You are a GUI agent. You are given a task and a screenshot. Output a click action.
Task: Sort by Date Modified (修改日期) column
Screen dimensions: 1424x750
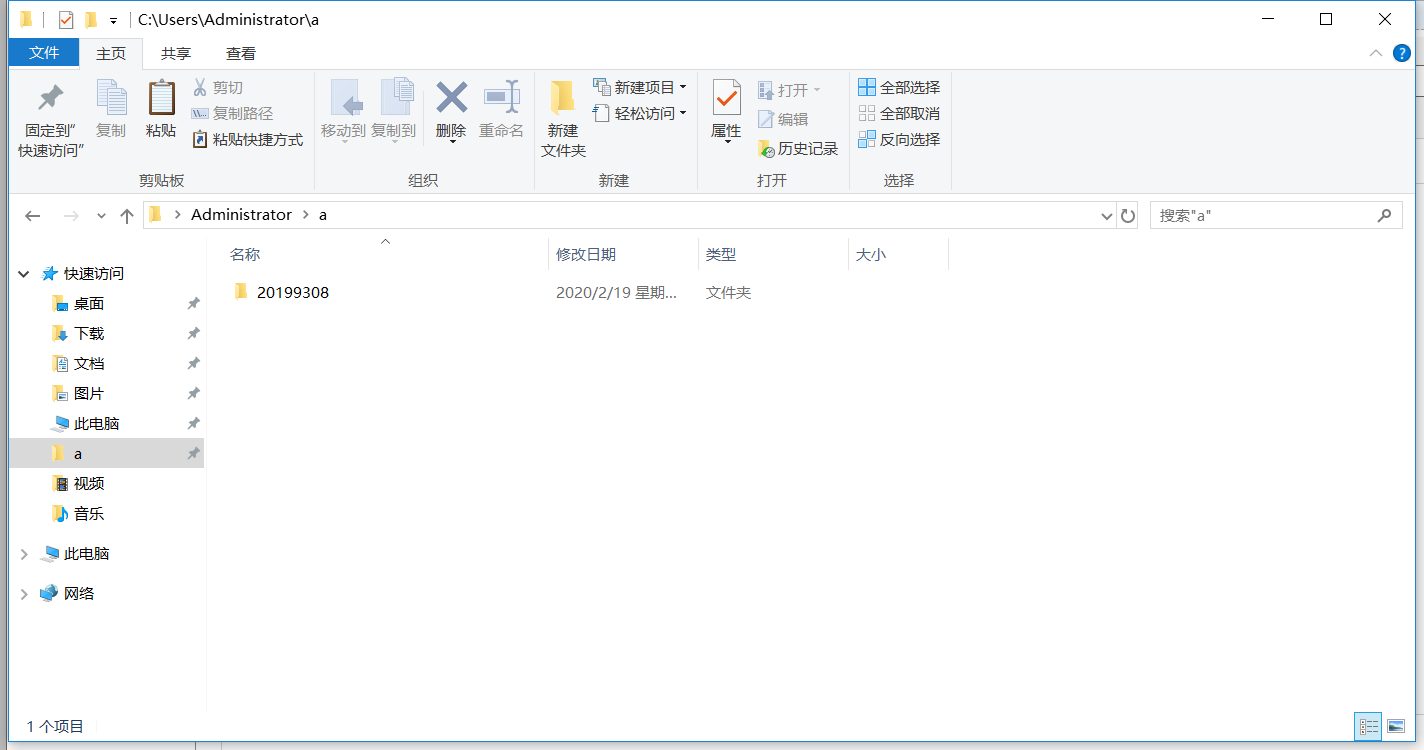pyautogui.click(x=623, y=255)
